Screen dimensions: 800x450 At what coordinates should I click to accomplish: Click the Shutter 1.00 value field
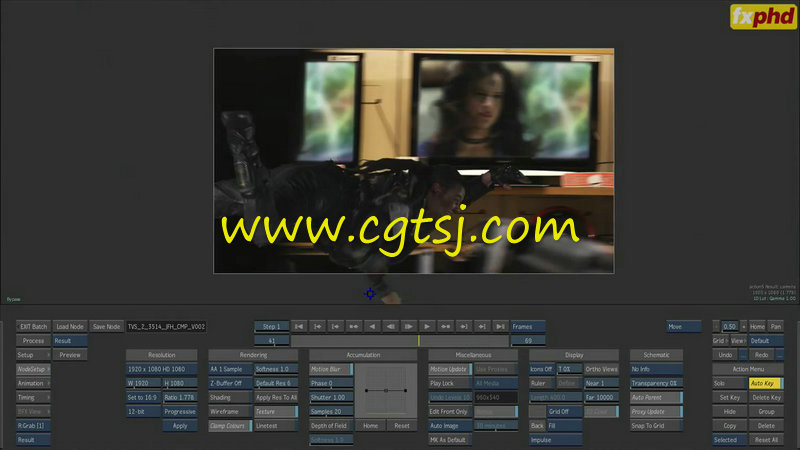coord(331,397)
